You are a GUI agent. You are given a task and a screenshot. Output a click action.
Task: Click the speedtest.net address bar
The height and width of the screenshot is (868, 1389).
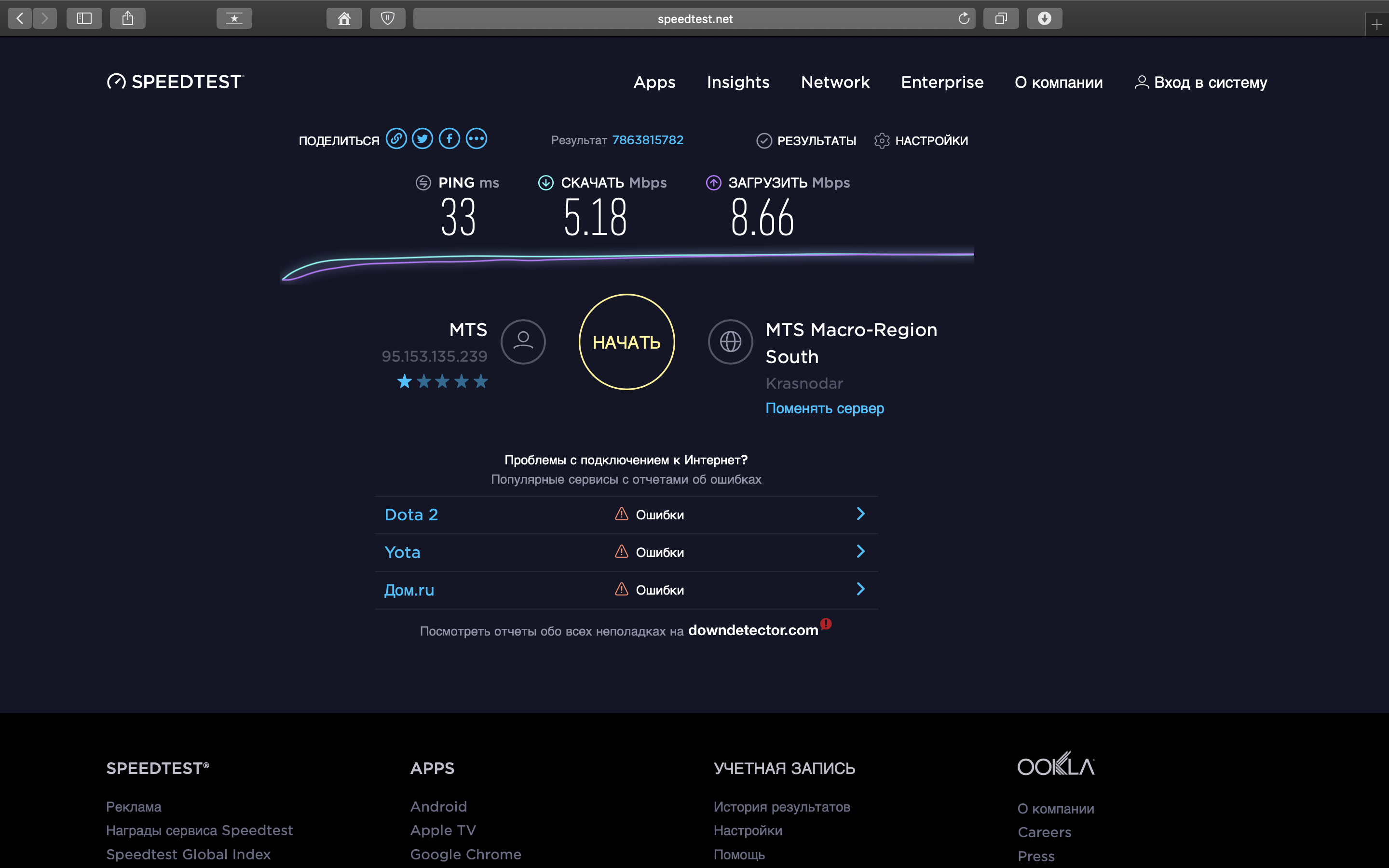click(x=694, y=18)
